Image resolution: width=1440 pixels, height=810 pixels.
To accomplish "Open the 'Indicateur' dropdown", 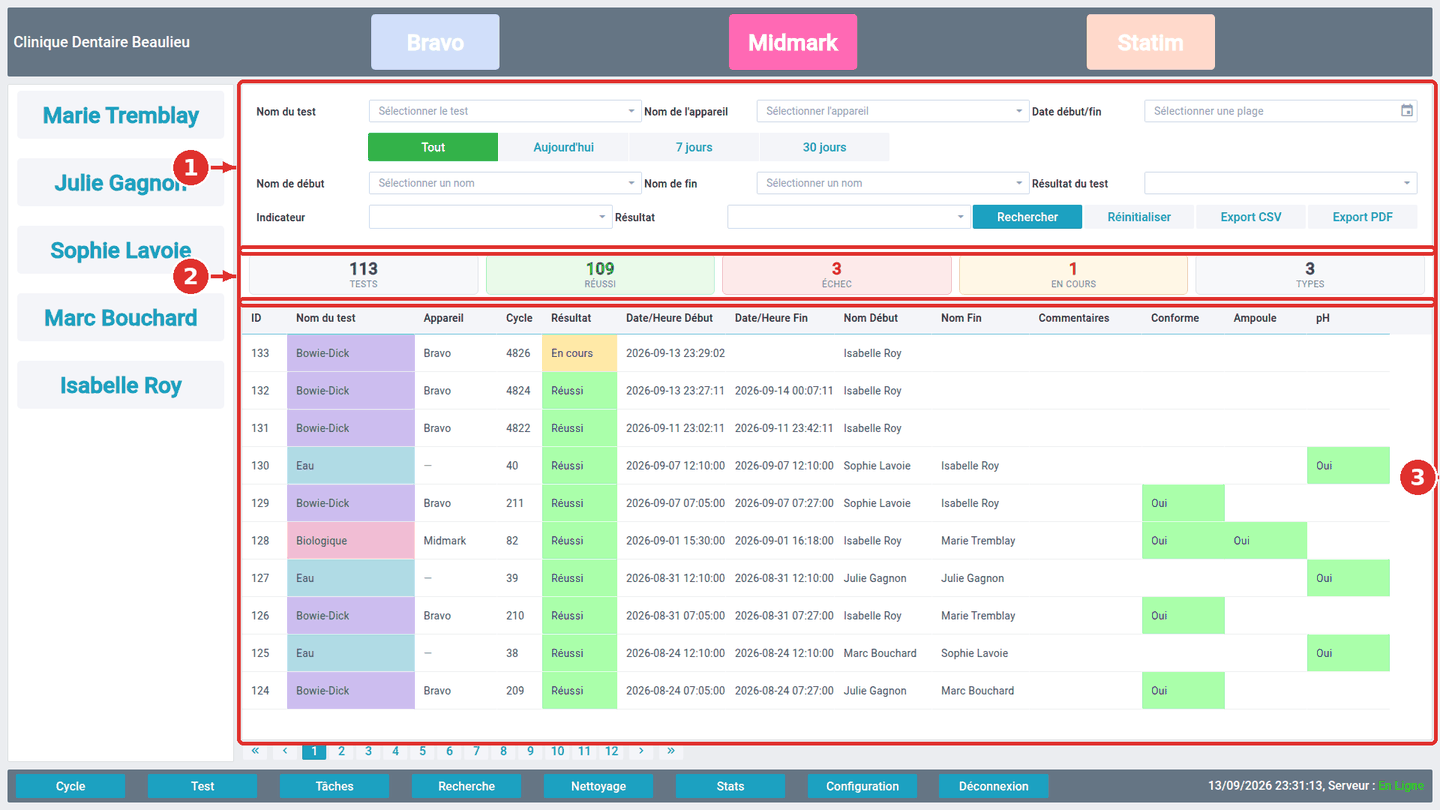I will coord(490,217).
